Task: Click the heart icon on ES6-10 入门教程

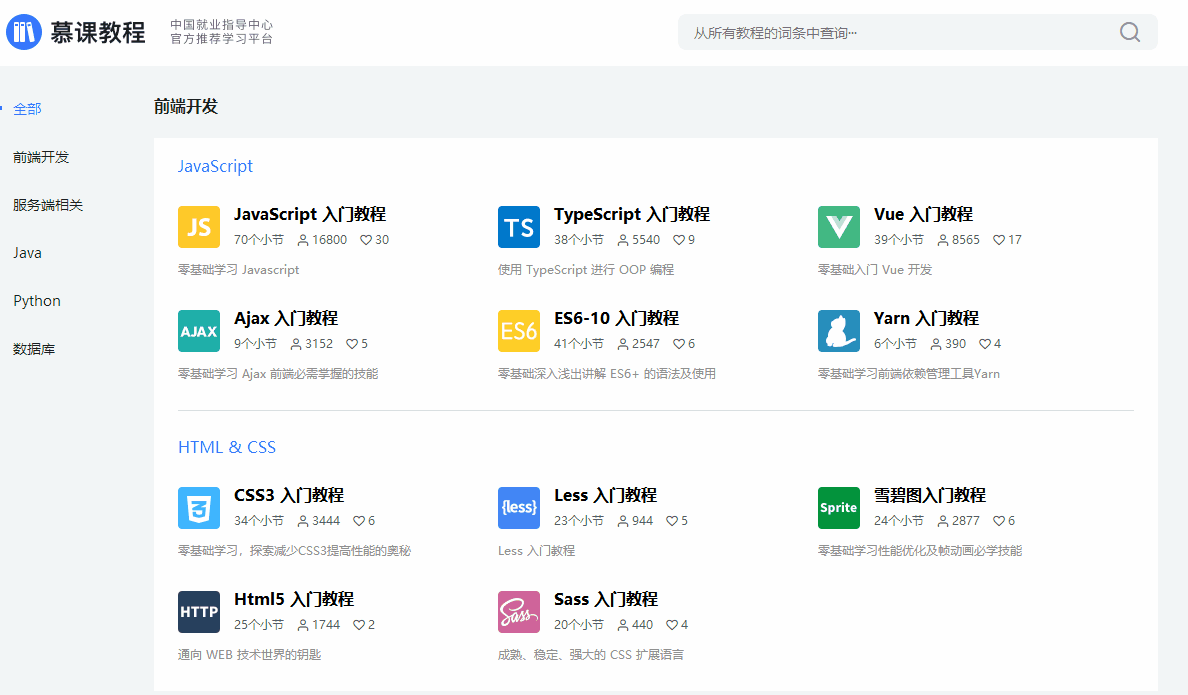Action: coord(679,344)
